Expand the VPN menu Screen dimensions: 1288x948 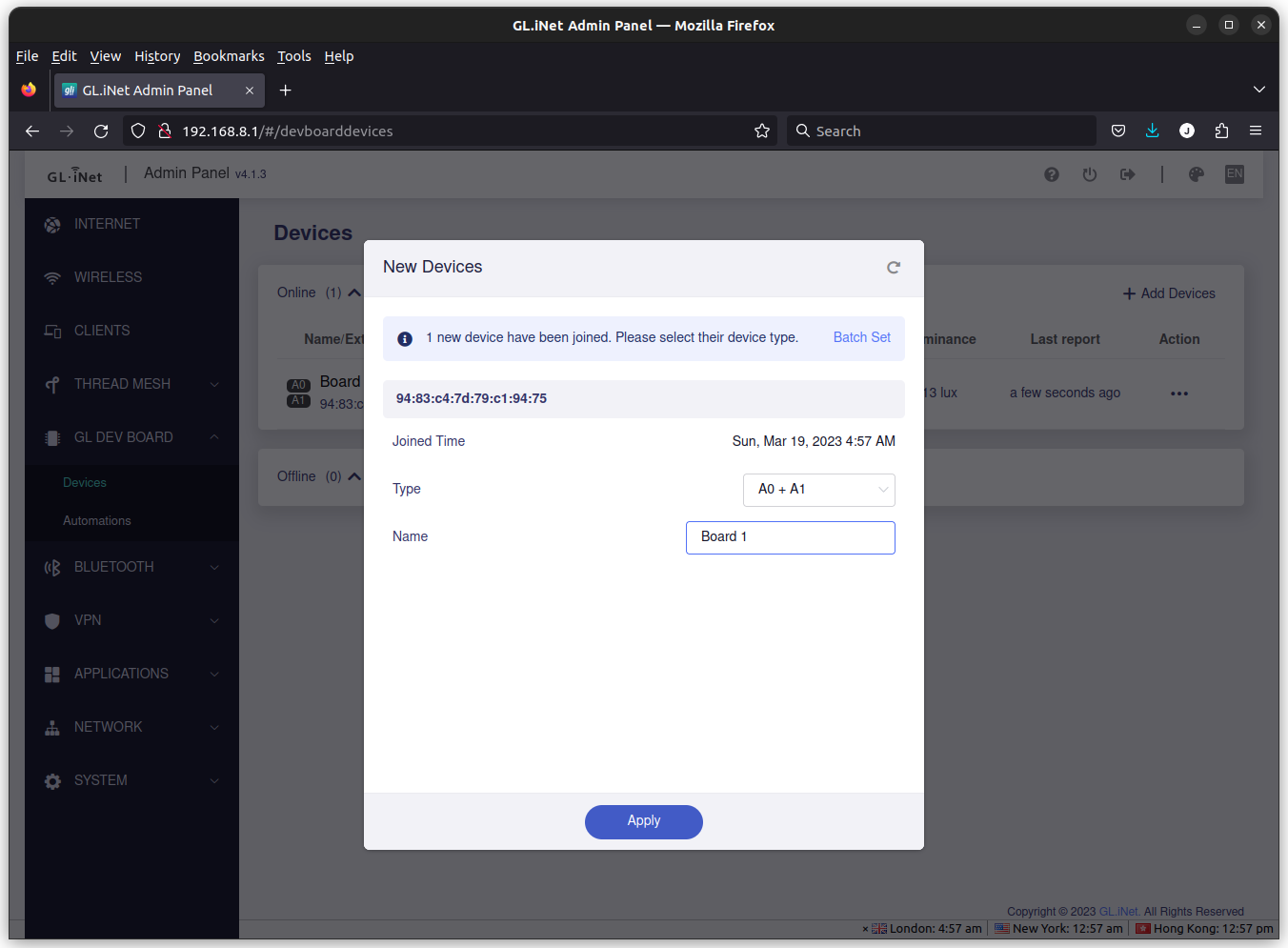click(131, 620)
